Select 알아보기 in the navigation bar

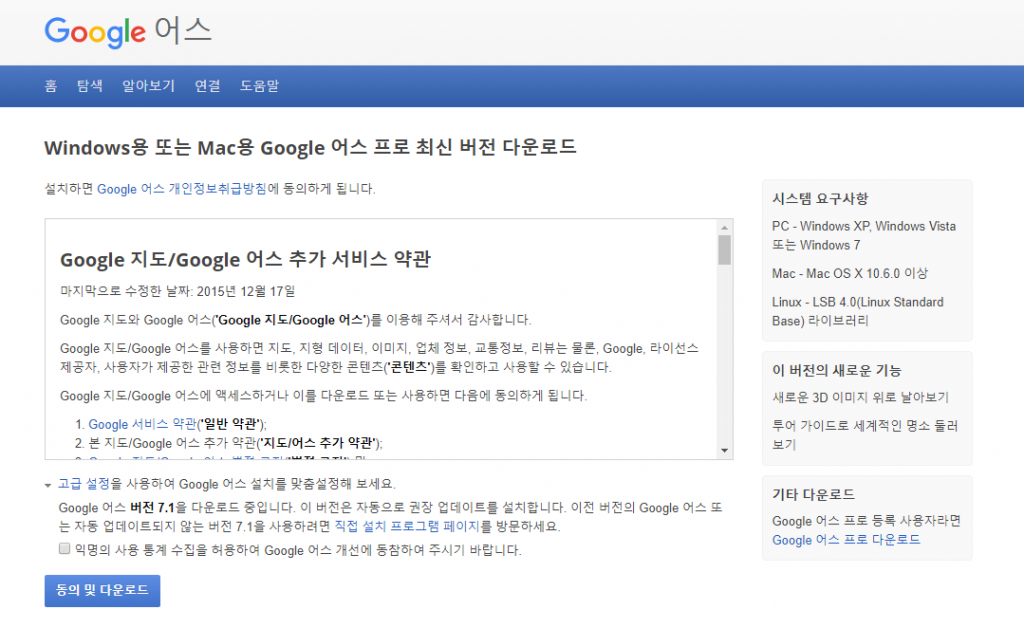pos(148,86)
